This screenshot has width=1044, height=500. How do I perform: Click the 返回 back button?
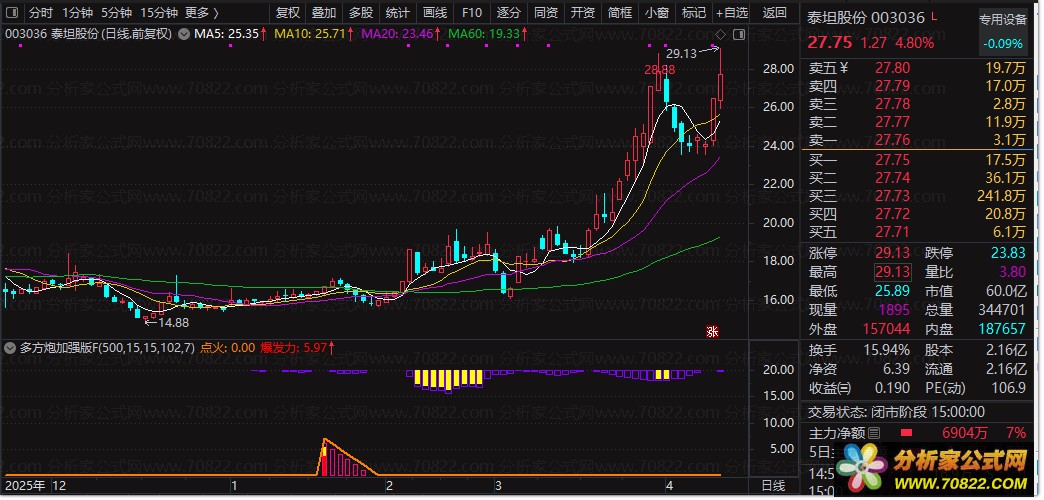(774, 13)
